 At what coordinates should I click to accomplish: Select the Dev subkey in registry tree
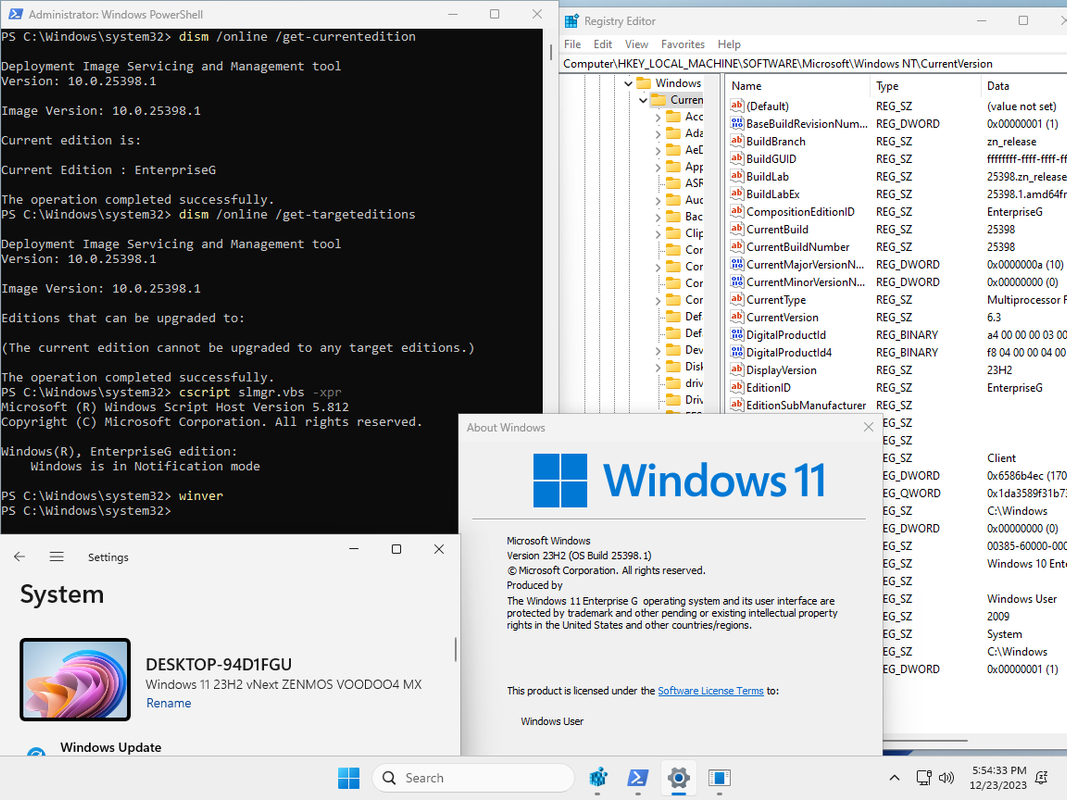pos(693,350)
